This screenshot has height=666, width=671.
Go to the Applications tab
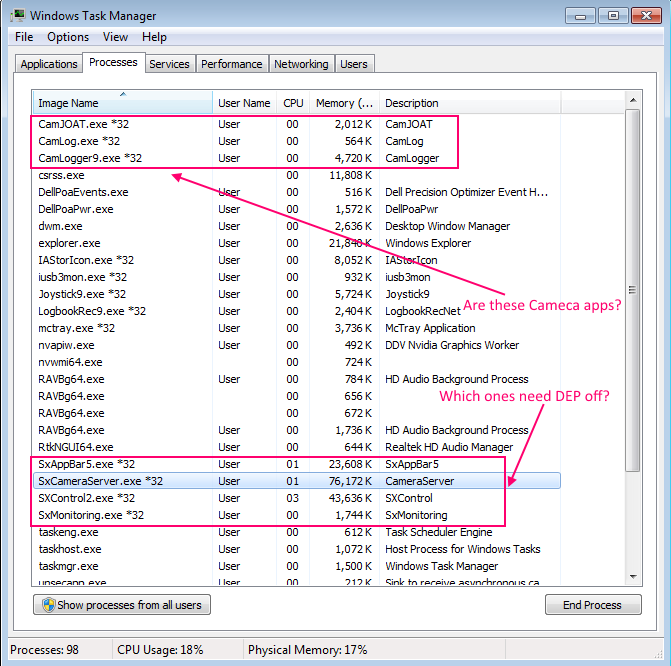coord(49,64)
